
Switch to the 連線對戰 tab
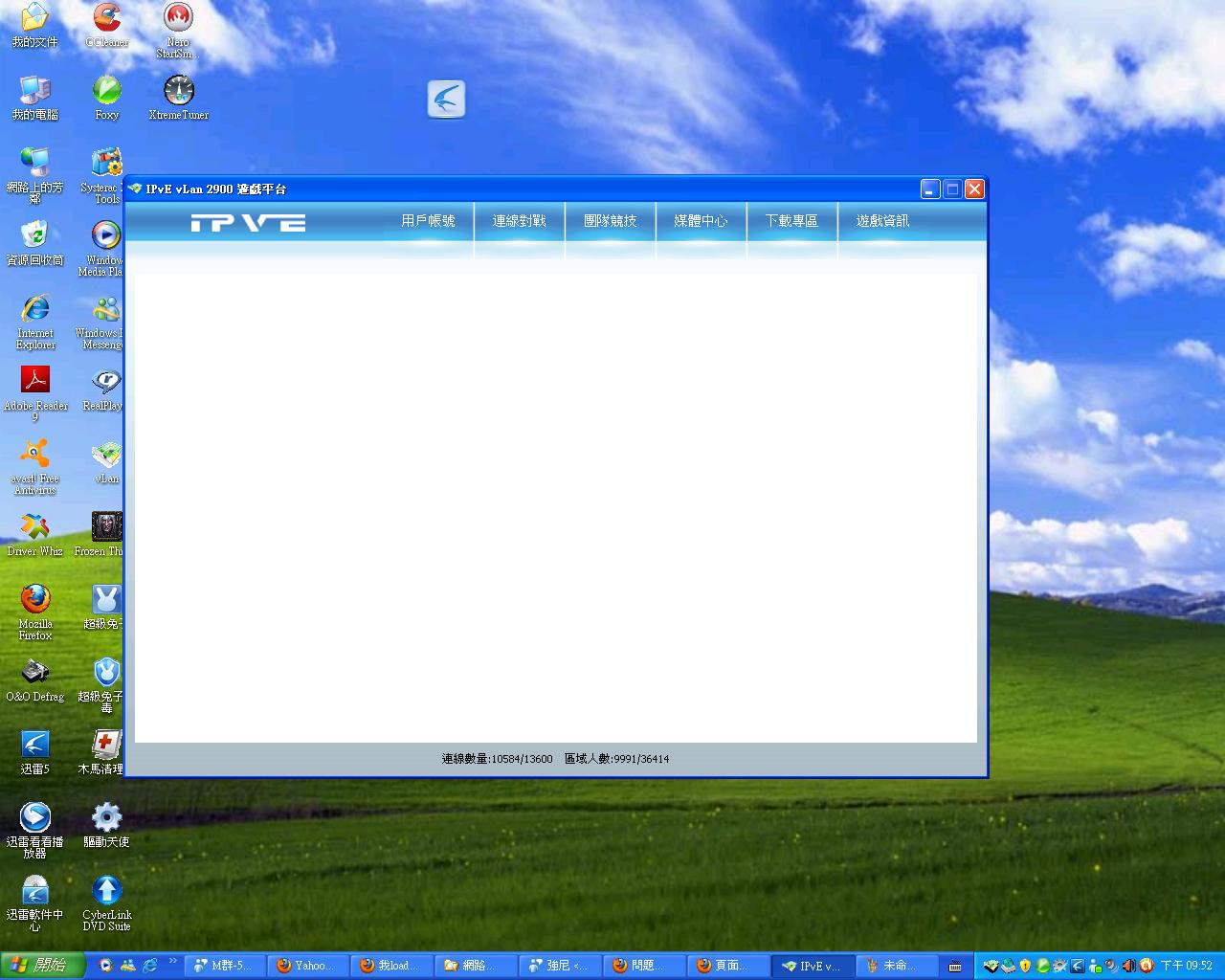[520, 221]
